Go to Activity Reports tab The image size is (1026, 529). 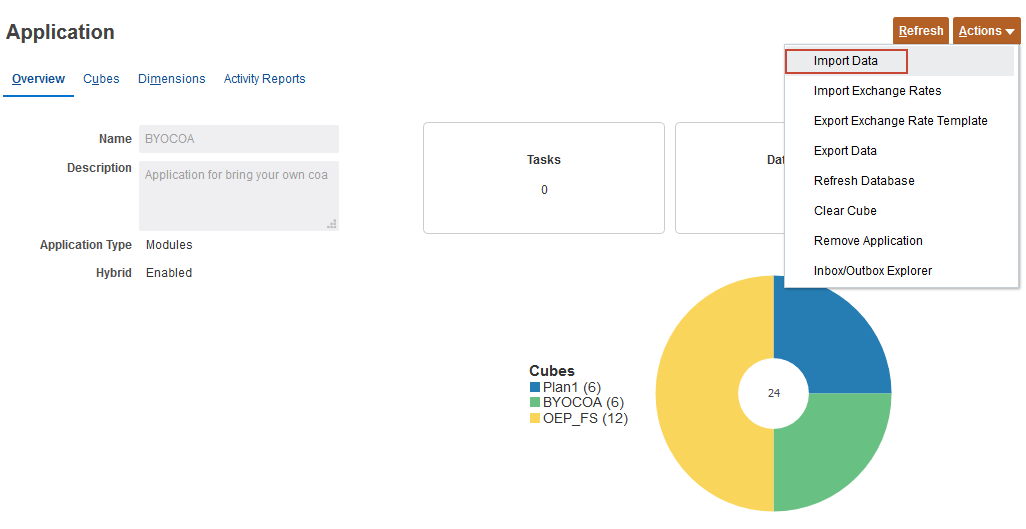[264, 79]
